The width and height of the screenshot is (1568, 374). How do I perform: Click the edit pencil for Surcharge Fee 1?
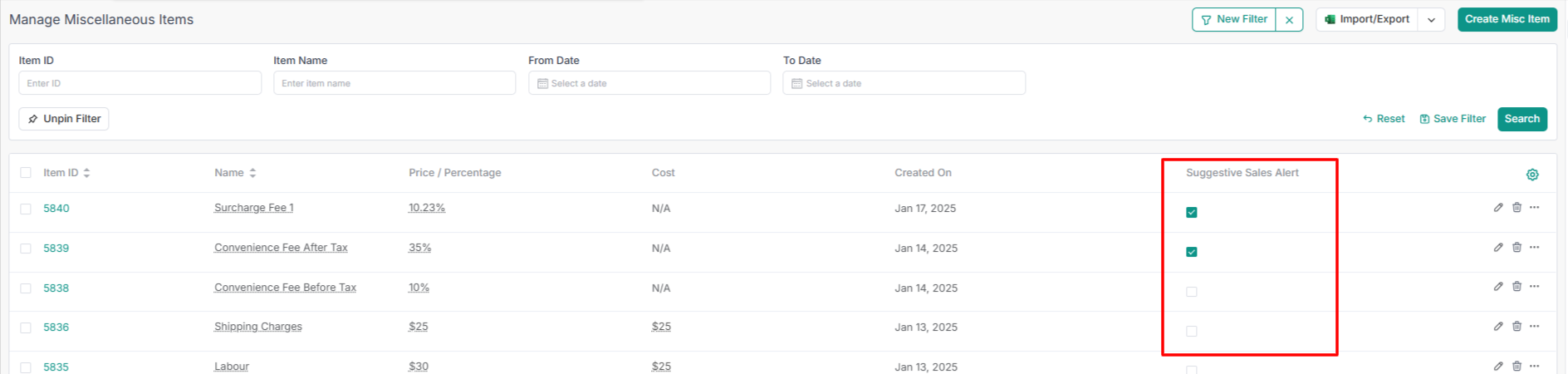1498,208
